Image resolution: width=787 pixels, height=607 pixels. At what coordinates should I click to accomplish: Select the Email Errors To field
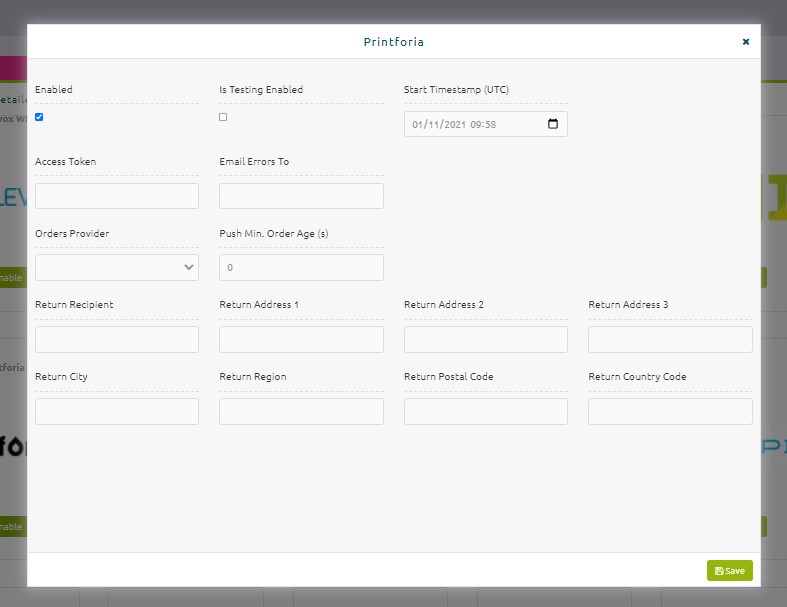tap(301, 196)
